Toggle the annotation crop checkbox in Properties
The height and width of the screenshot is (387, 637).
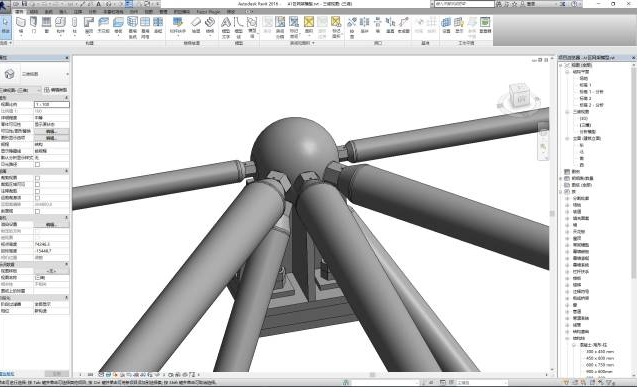(37, 191)
